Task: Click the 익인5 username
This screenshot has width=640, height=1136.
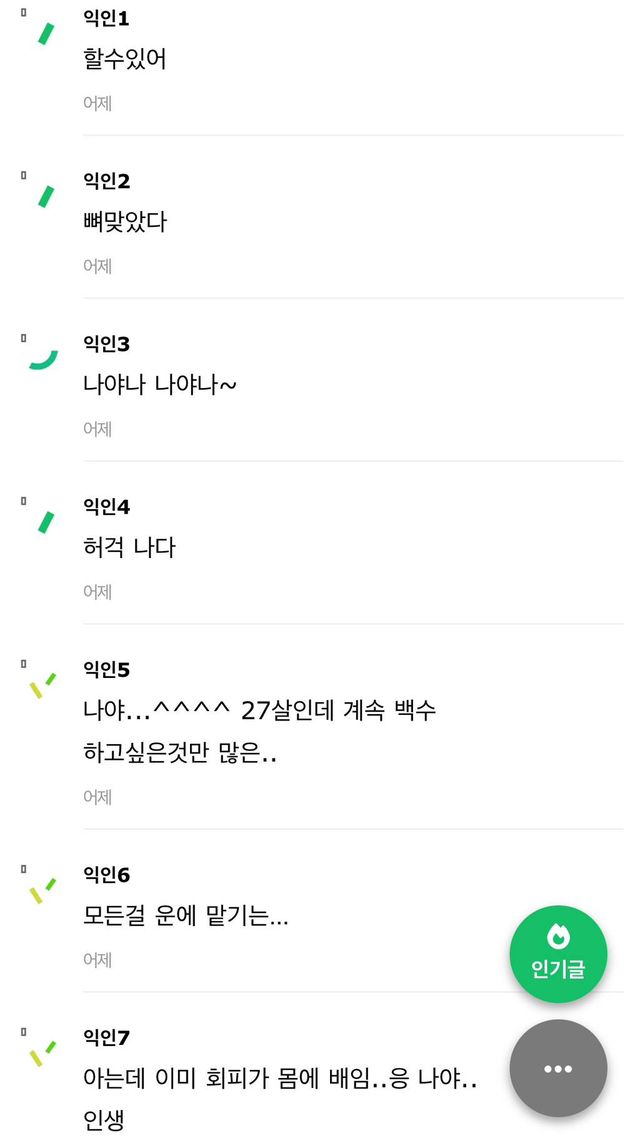Action: [x=107, y=669]
